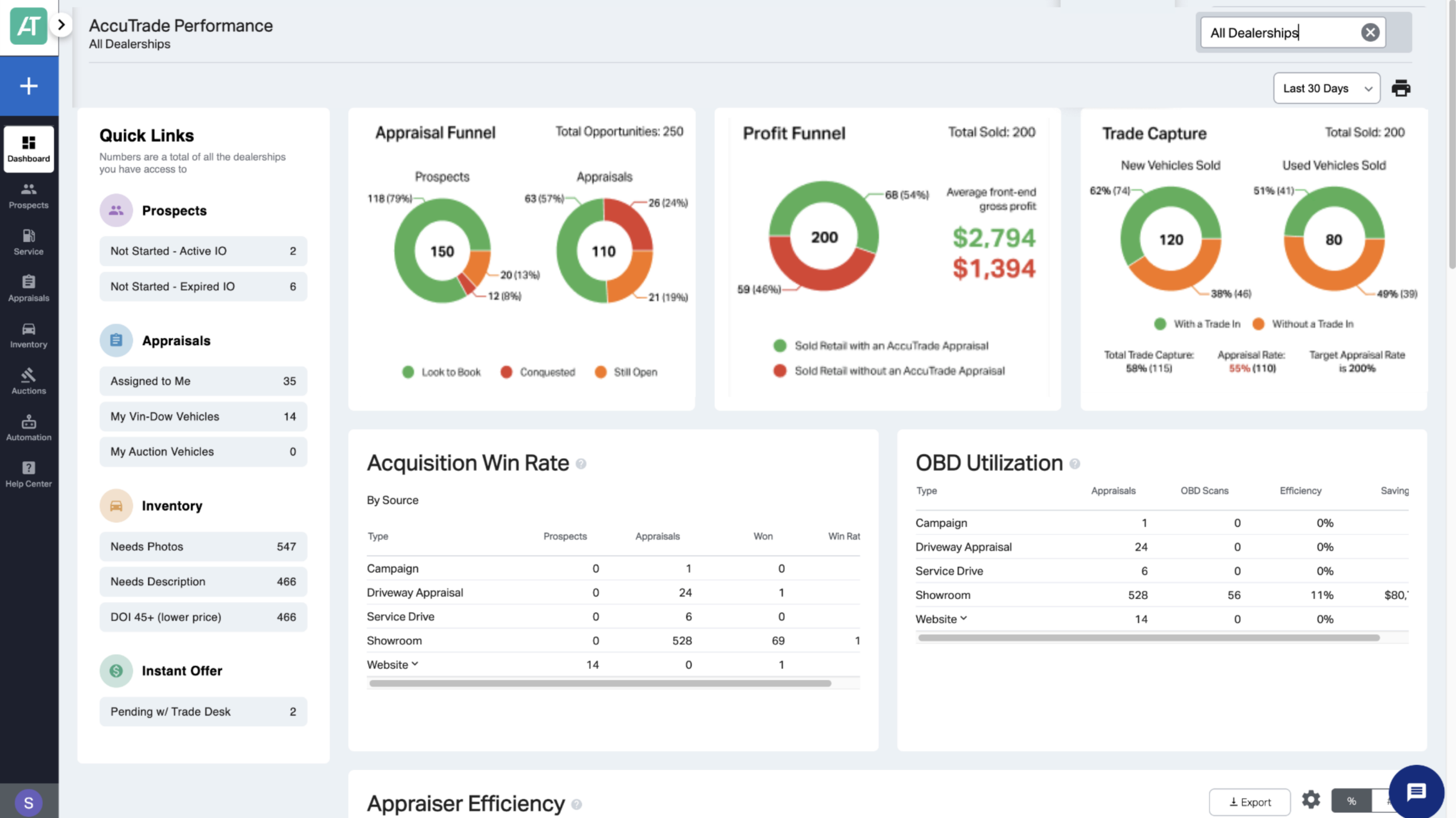The image size is (1456, 818).
Task: Sort by Efficiency column in OBD table
Action: (1300, 491)
